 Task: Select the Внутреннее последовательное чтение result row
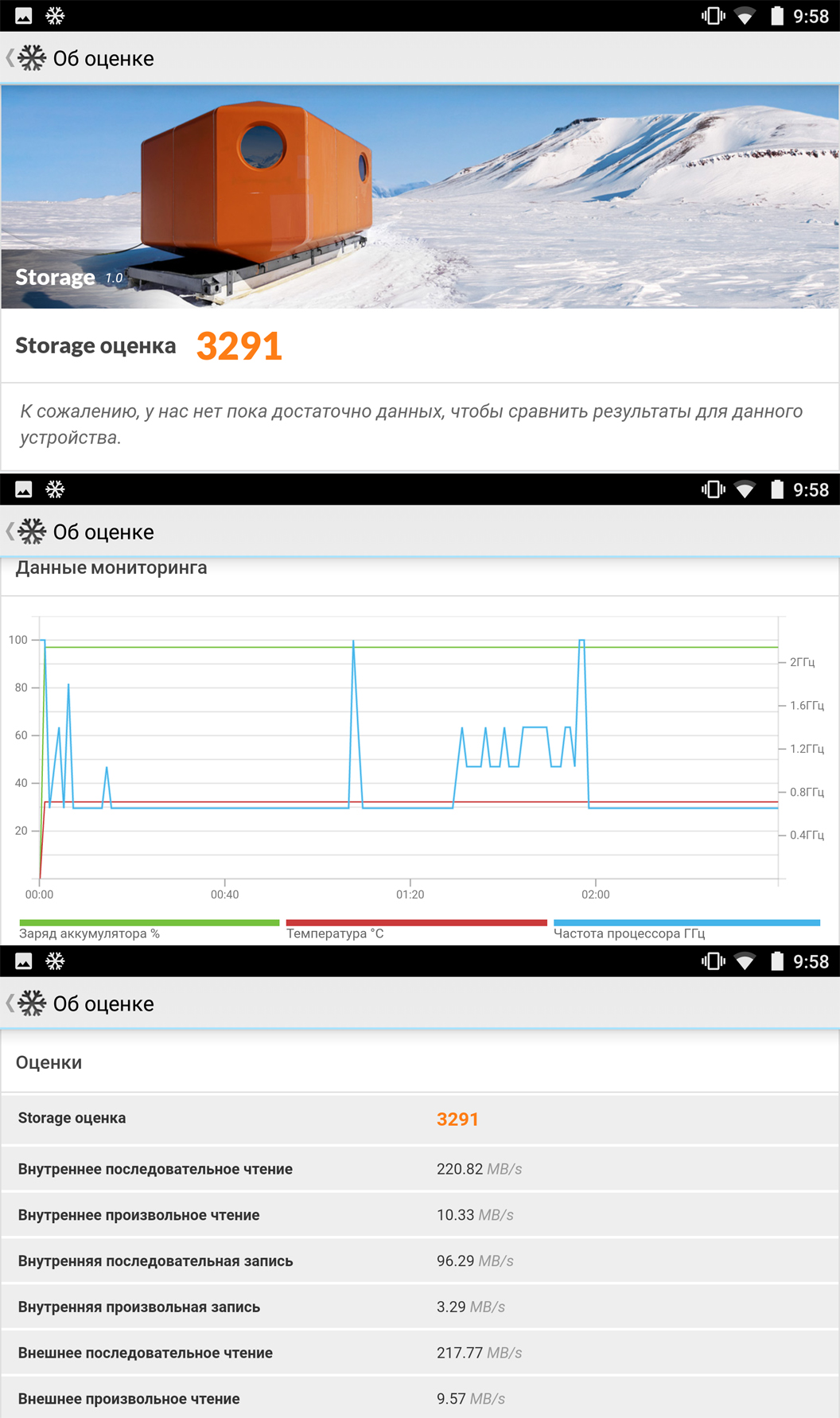coord(420,1169)
